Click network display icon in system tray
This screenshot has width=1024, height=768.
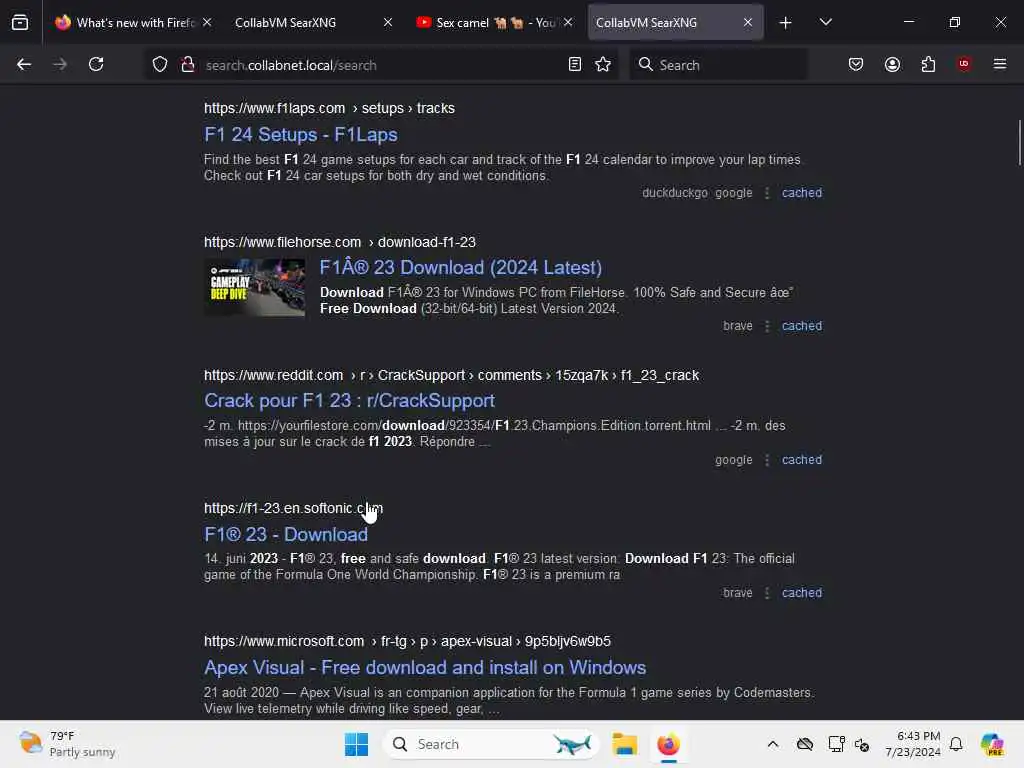tap(836, 744)
